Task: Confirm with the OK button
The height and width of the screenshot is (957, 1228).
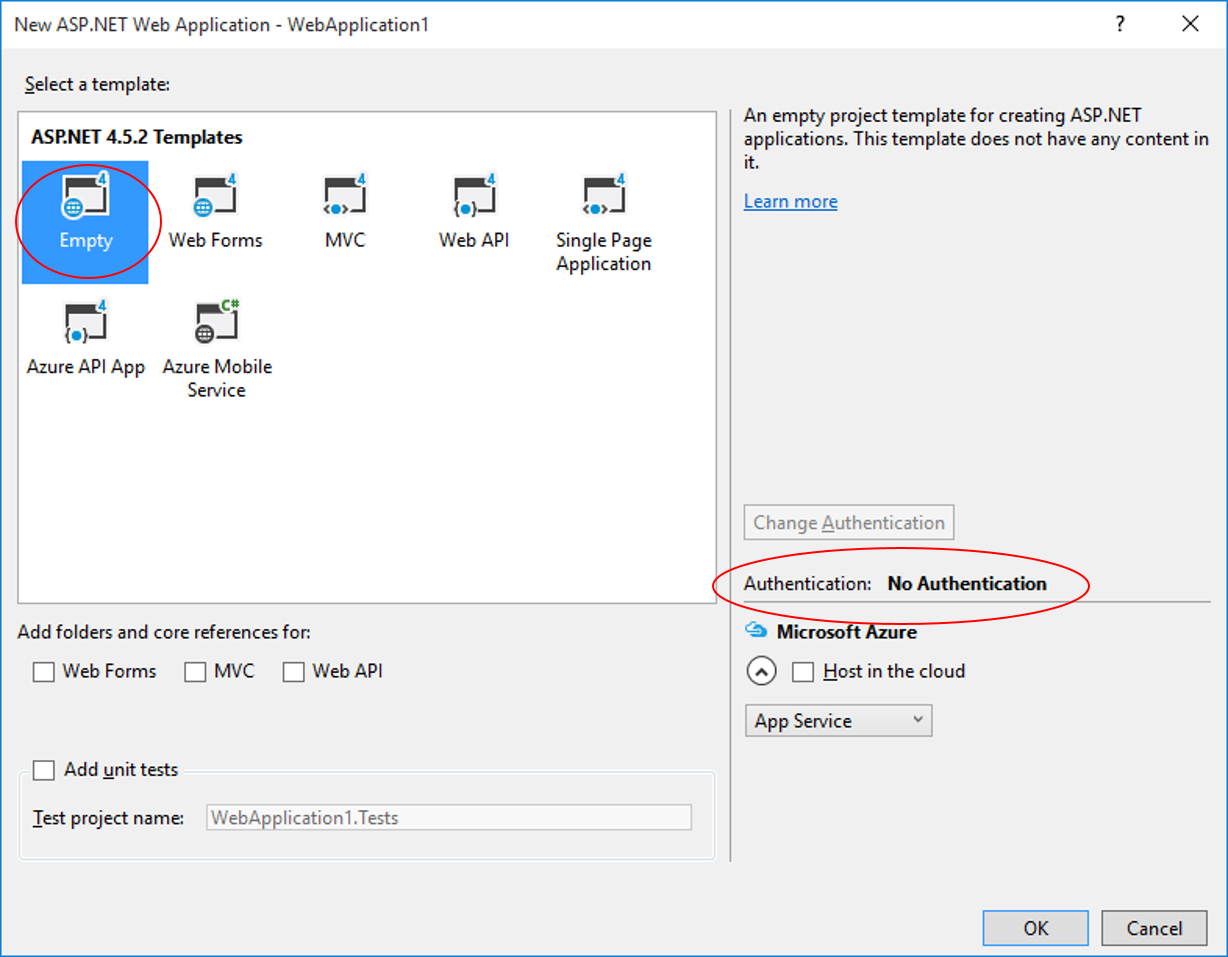Action: (x=1035, y=928)
